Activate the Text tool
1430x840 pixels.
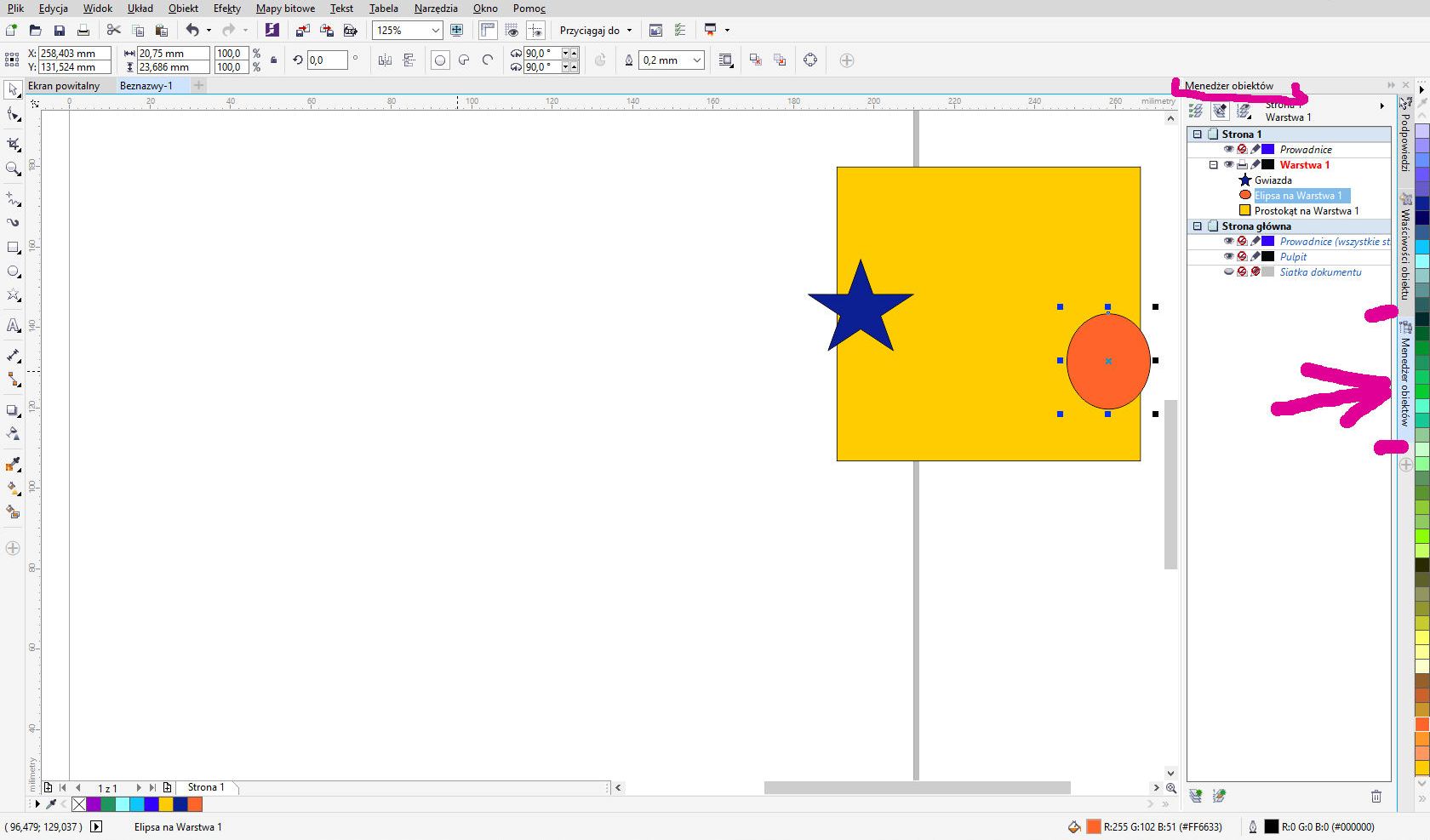pos(13,325)
